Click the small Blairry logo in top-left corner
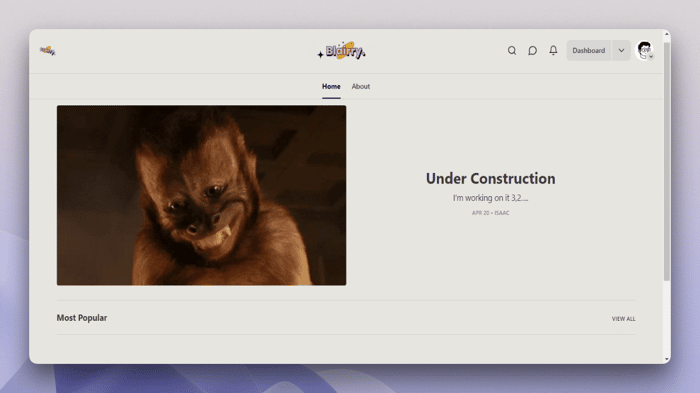 pos(47,51)
